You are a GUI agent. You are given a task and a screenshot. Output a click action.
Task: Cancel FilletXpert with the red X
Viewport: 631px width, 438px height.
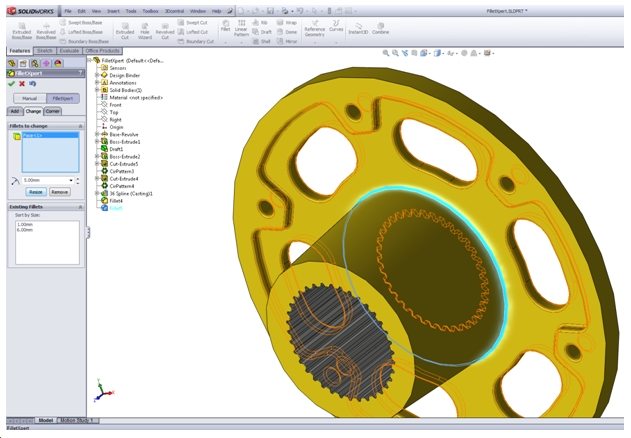coord(22,84)
